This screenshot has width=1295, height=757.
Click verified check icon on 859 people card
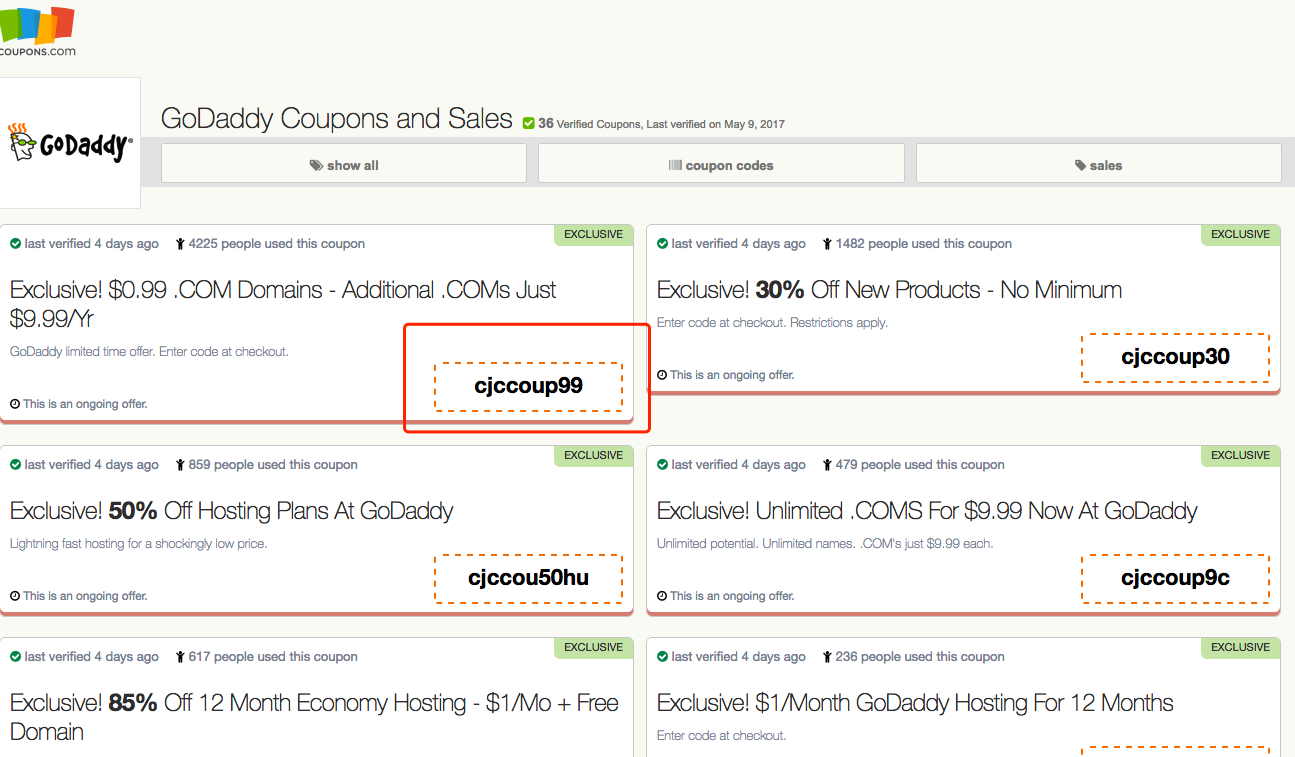pyautogui.click(x=15, y=465)
